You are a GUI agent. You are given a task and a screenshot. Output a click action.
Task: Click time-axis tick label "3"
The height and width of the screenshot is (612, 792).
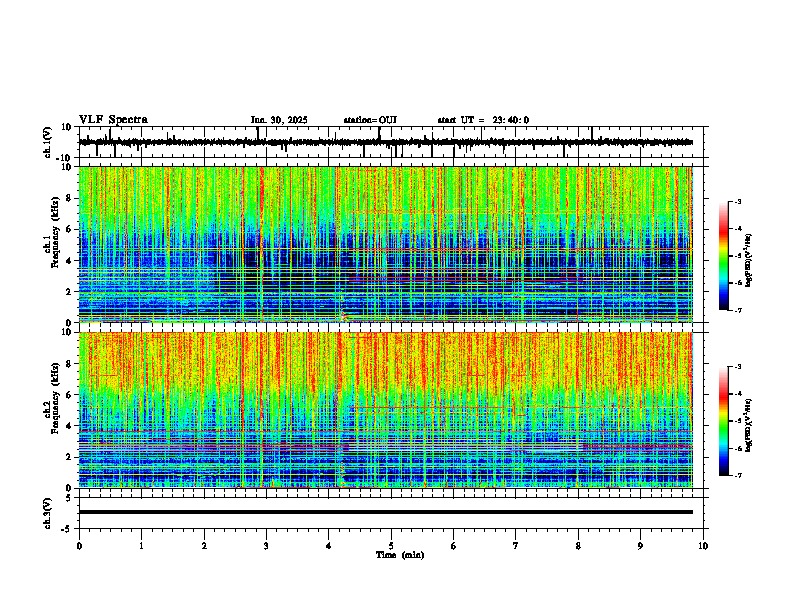click(266, 546)
